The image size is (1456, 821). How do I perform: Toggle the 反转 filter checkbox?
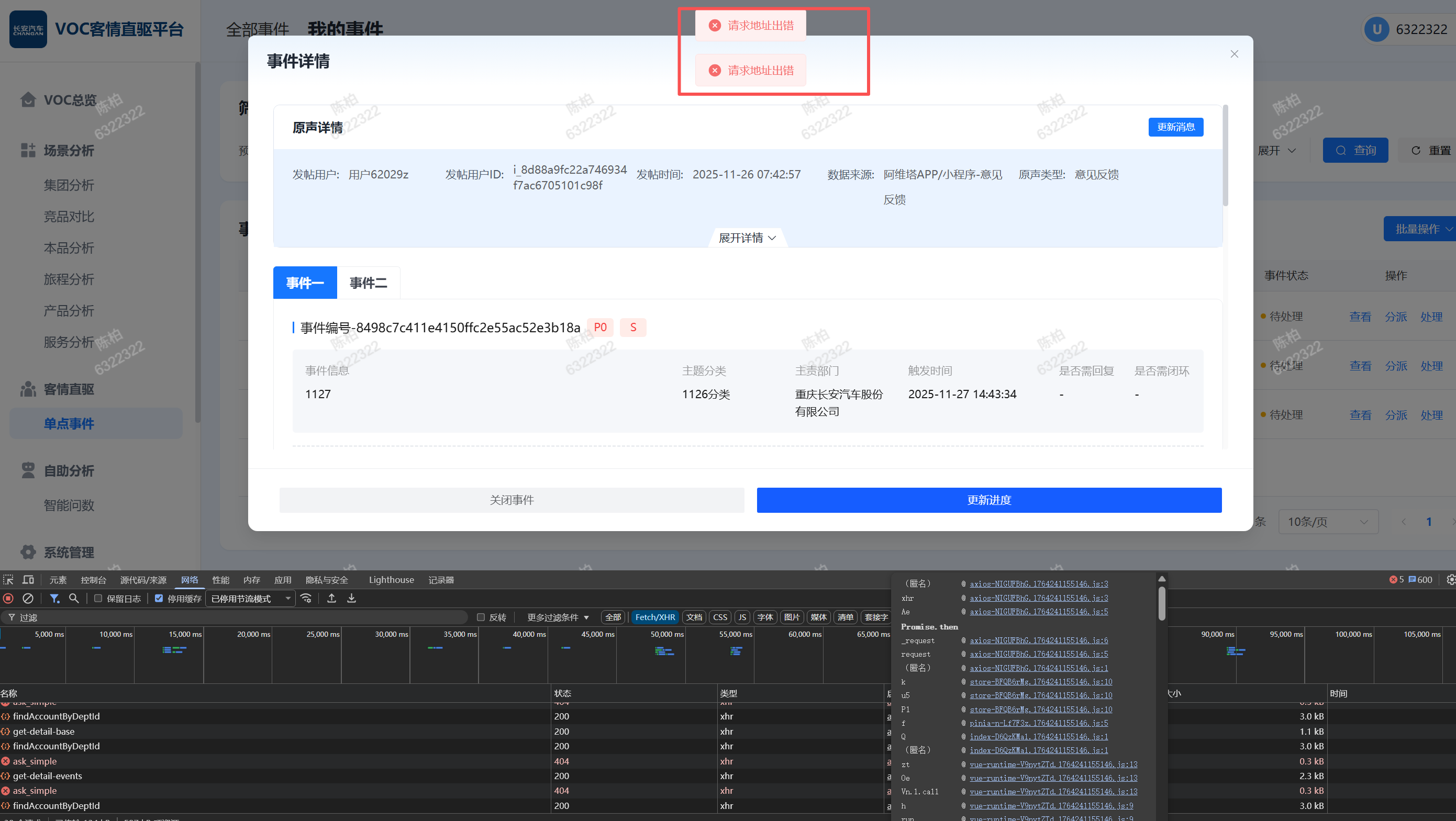(481, 617)
